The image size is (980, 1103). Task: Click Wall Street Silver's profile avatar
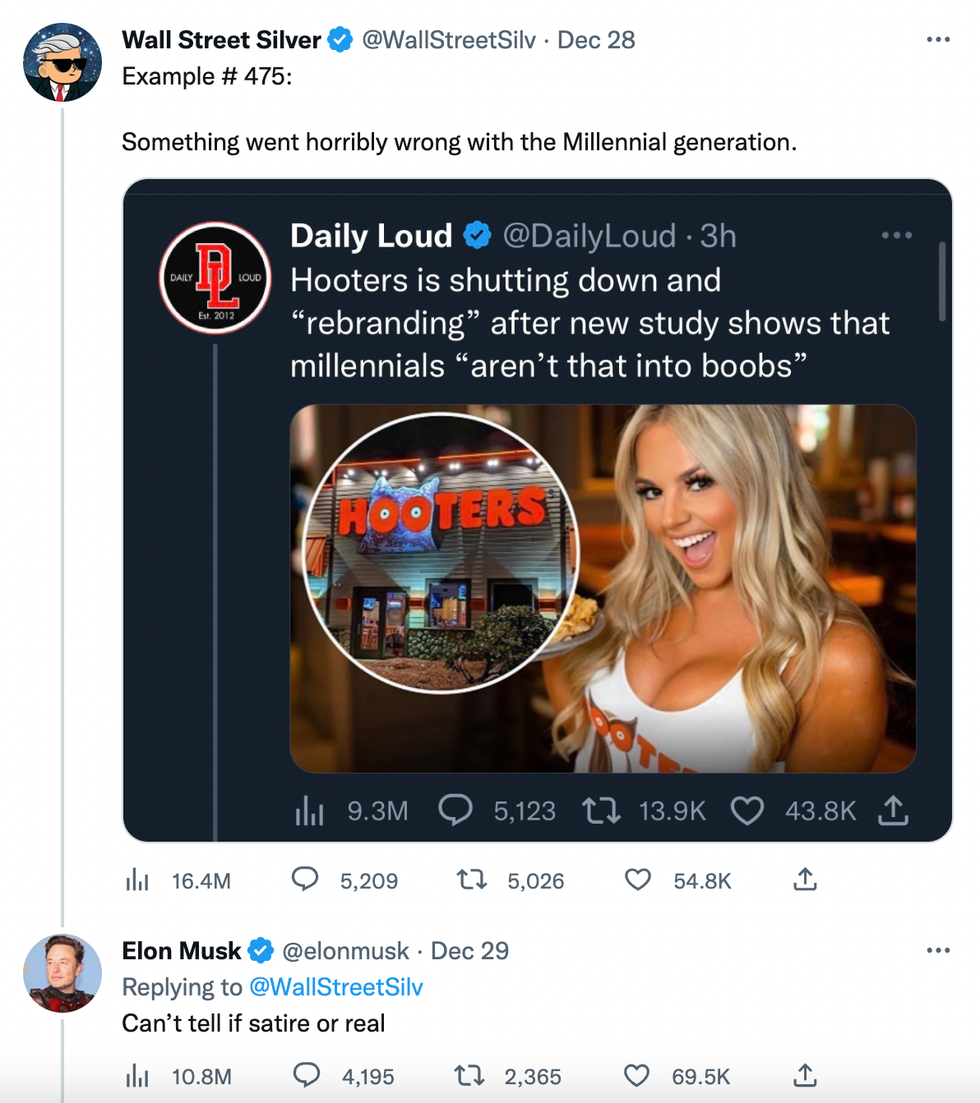[62, 63]
